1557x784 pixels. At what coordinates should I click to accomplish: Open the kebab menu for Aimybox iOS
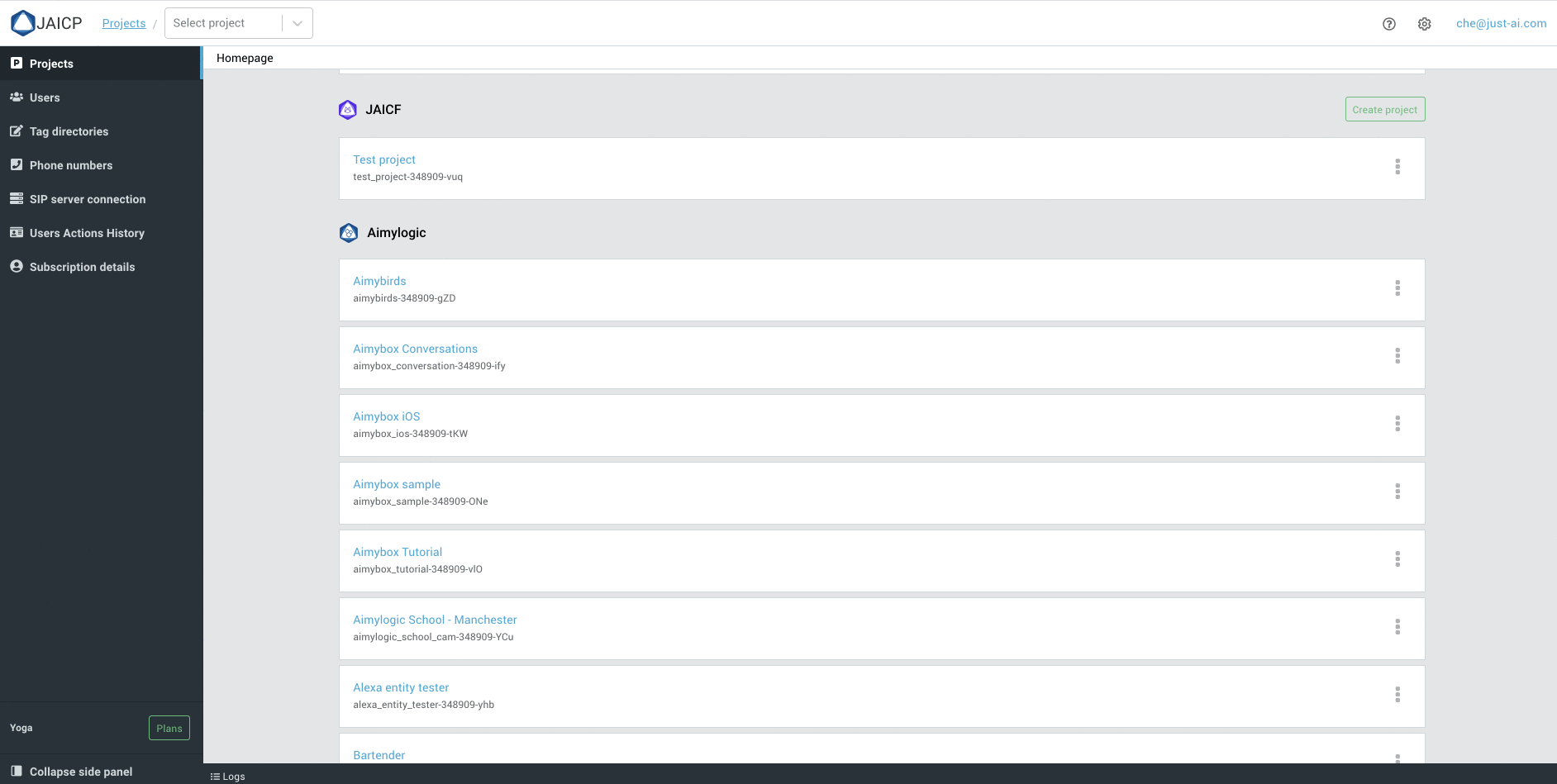pos(1397,424)
